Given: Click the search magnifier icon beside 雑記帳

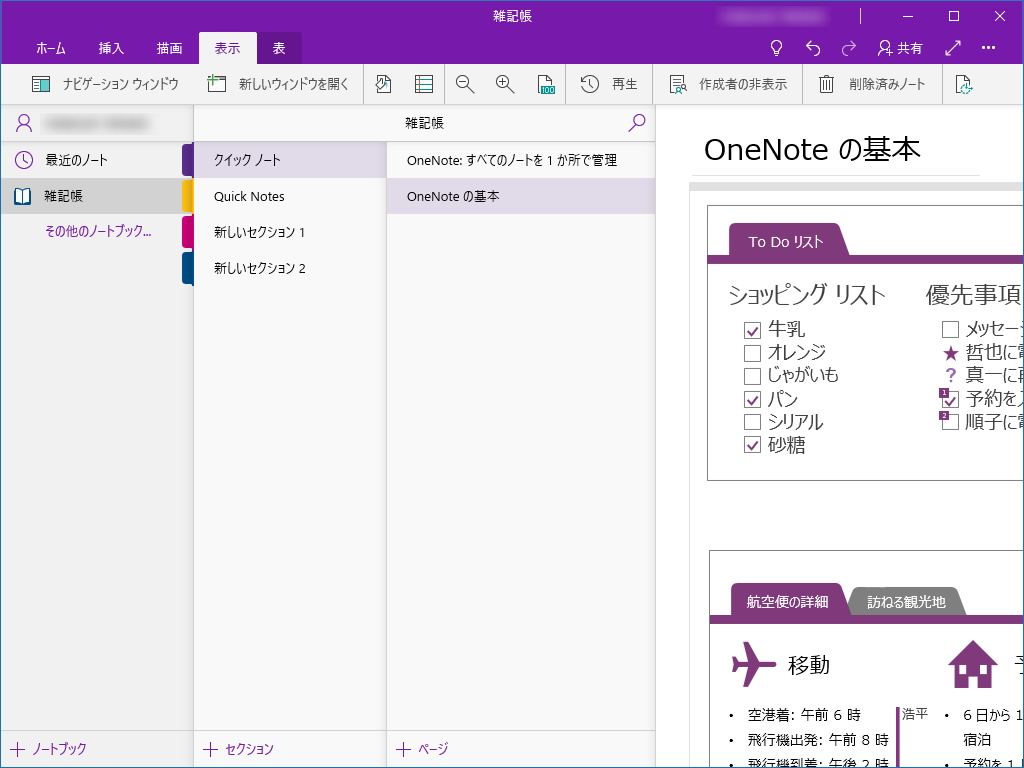Looking at the screenshot, I should [637, 122].
